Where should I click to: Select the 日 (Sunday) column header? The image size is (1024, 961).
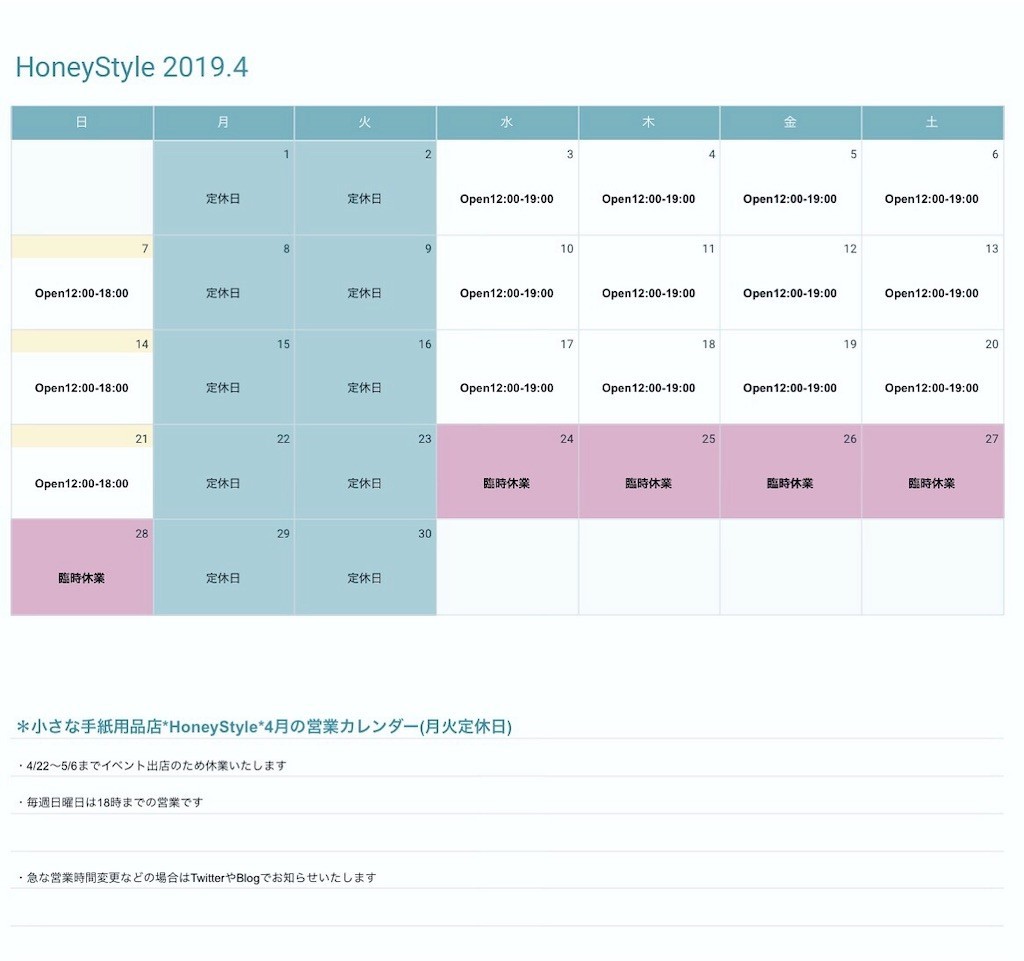point(82,122)
